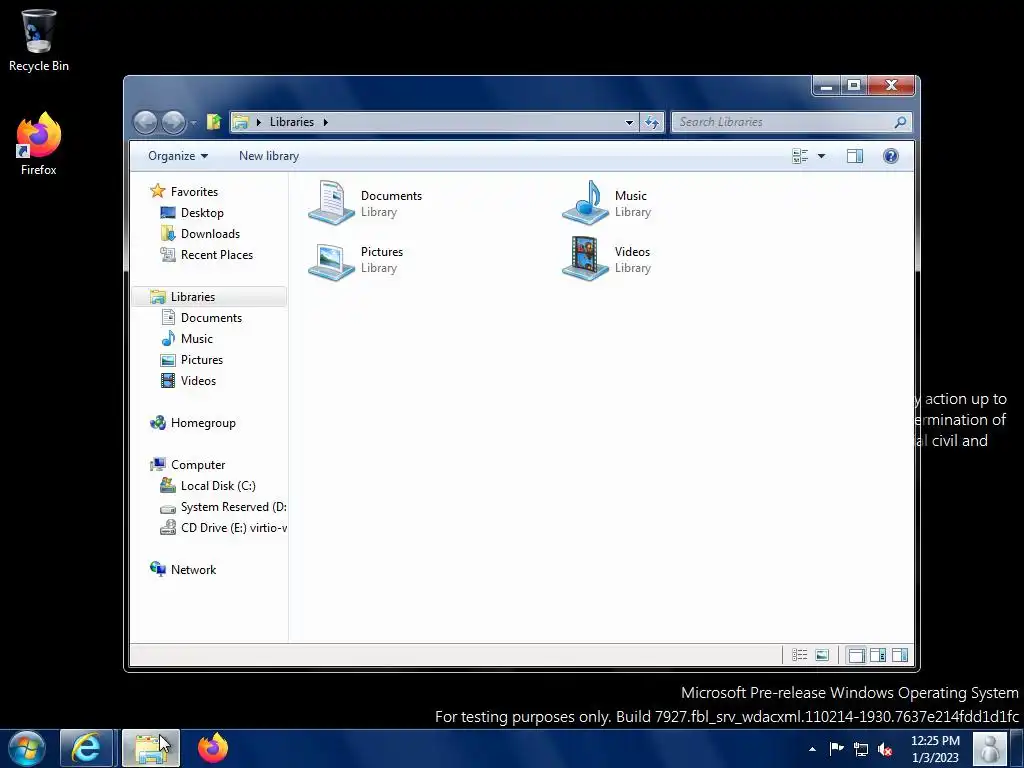Screen dimensions: 1024x768
Task: Click the taskbar clock showing 12:25 PM
Action: (935, 749)
